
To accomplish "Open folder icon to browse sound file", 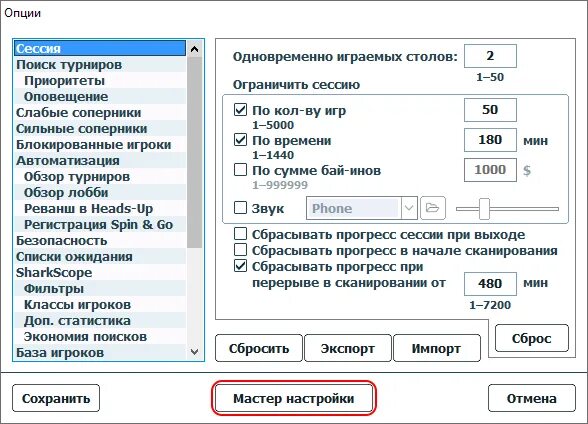I will point(433,208).
